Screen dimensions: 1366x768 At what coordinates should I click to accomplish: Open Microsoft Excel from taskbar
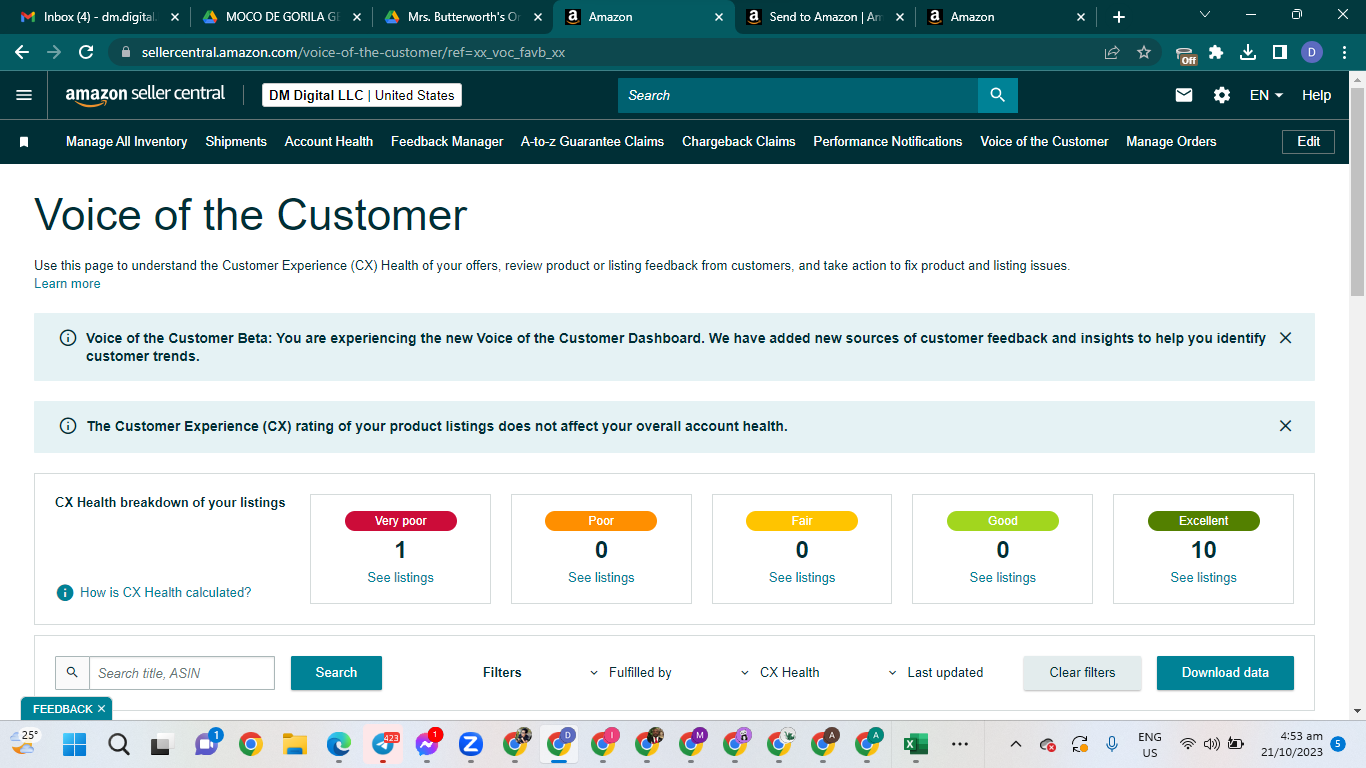(914, 744)
